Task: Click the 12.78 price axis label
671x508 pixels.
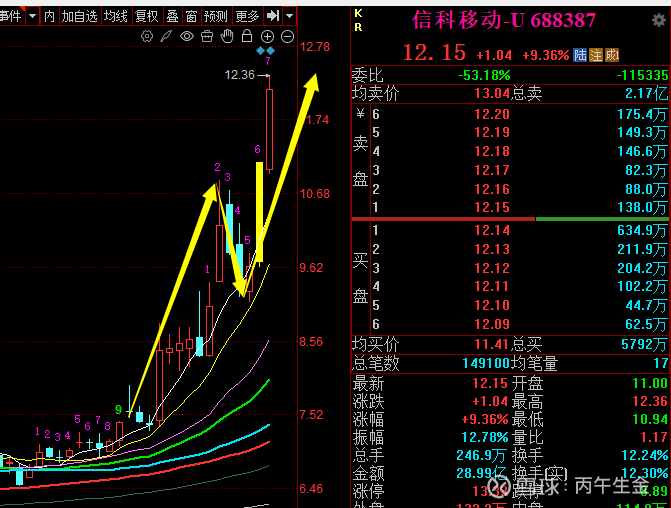Action: pos(315,47)
